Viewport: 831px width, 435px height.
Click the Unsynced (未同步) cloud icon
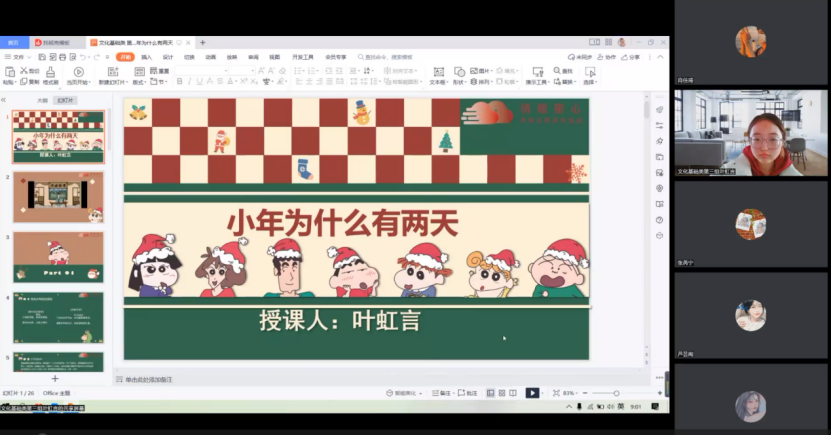(x=571, y=57)
